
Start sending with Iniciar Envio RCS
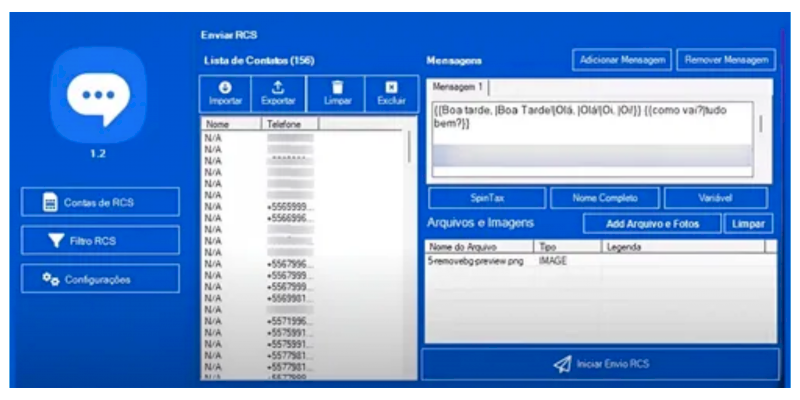click(x=600, y=364)
